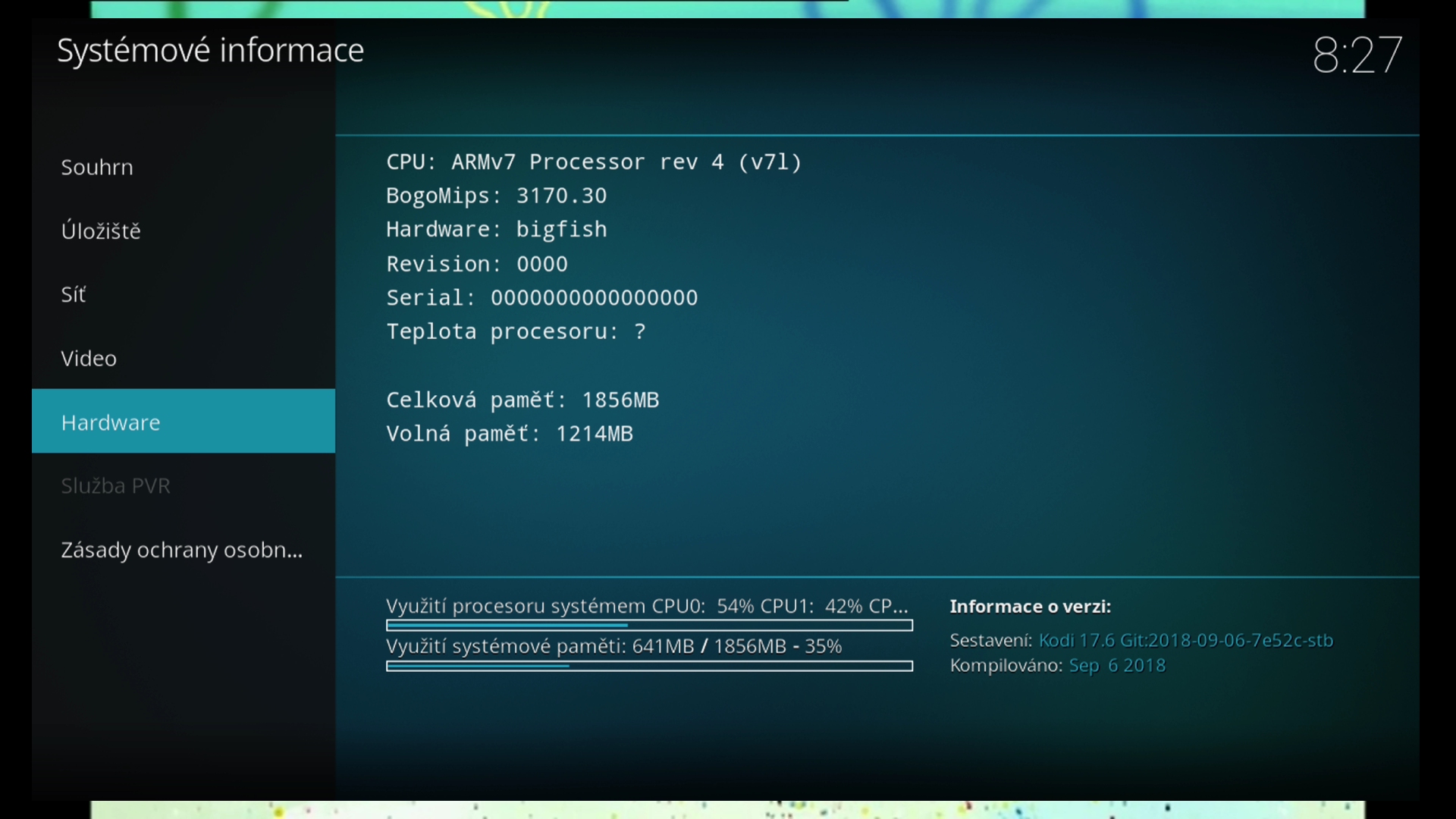This screenshot has width=1456, height=819.
Task: Click the Serial number line
Action: [541, 298]
